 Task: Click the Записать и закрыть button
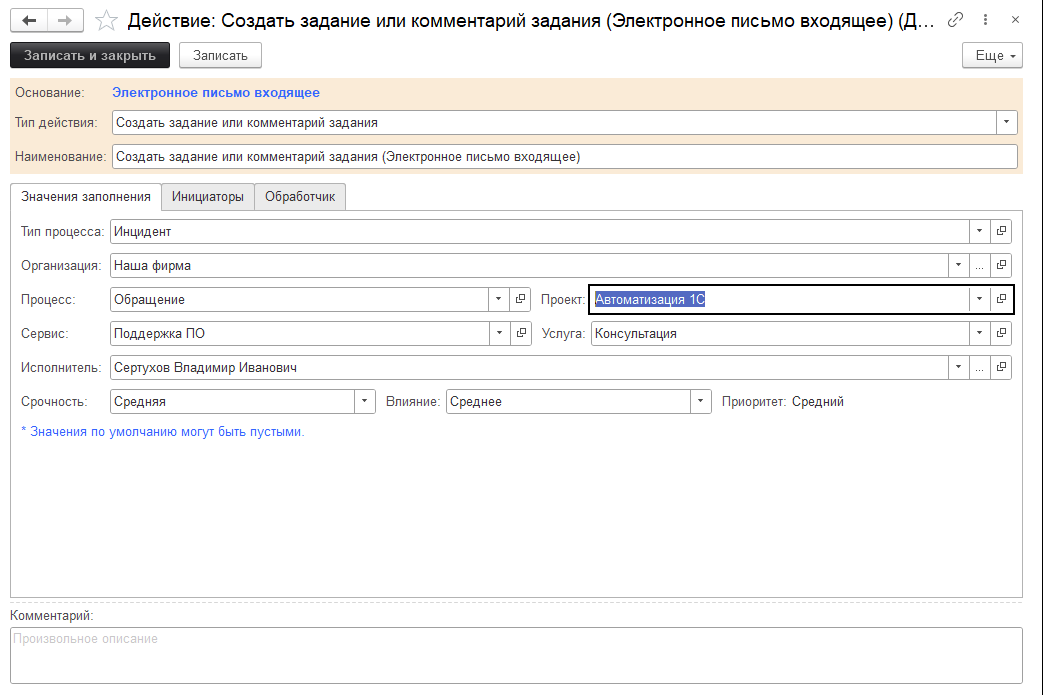(x=90, y=56)
